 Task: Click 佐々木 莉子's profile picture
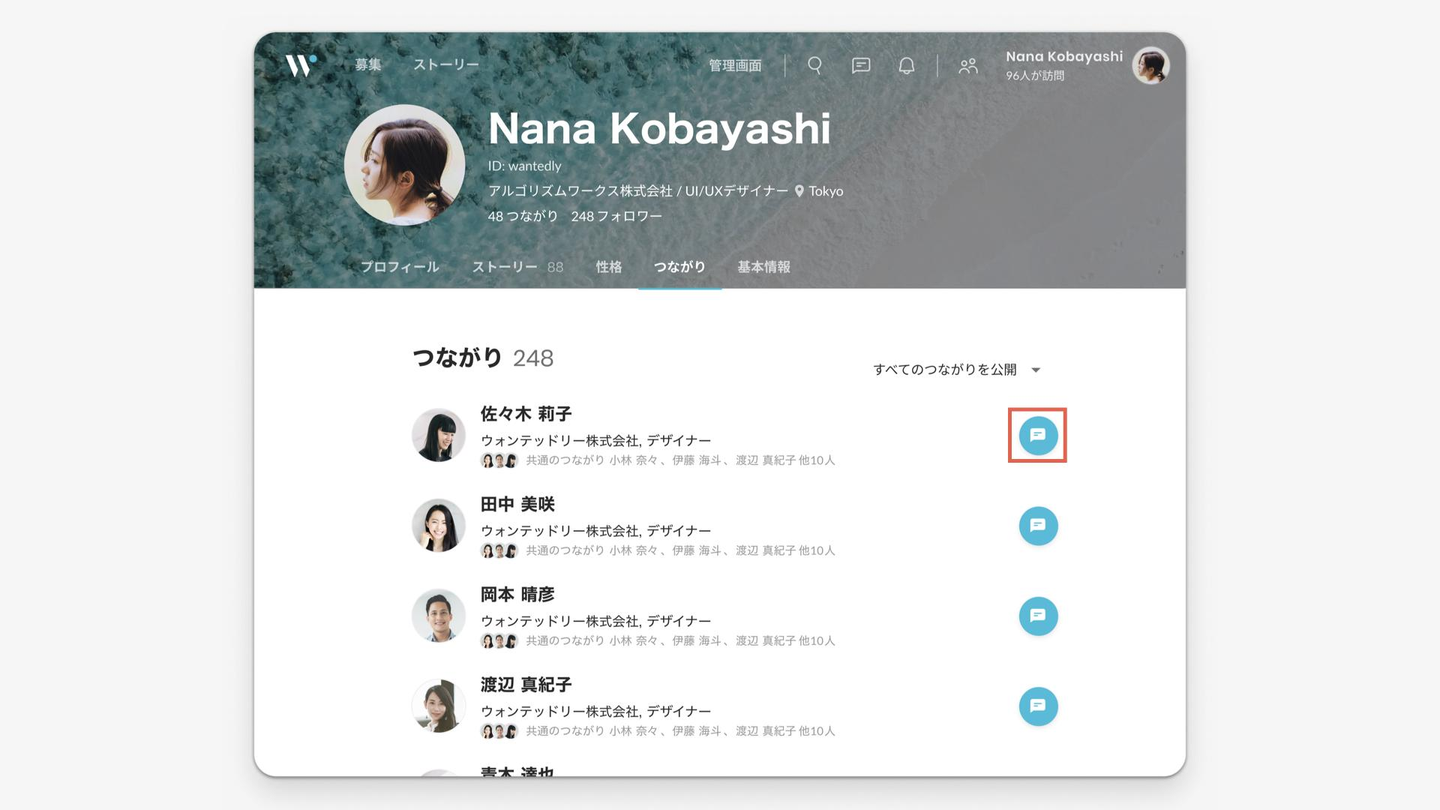[439, 435]
